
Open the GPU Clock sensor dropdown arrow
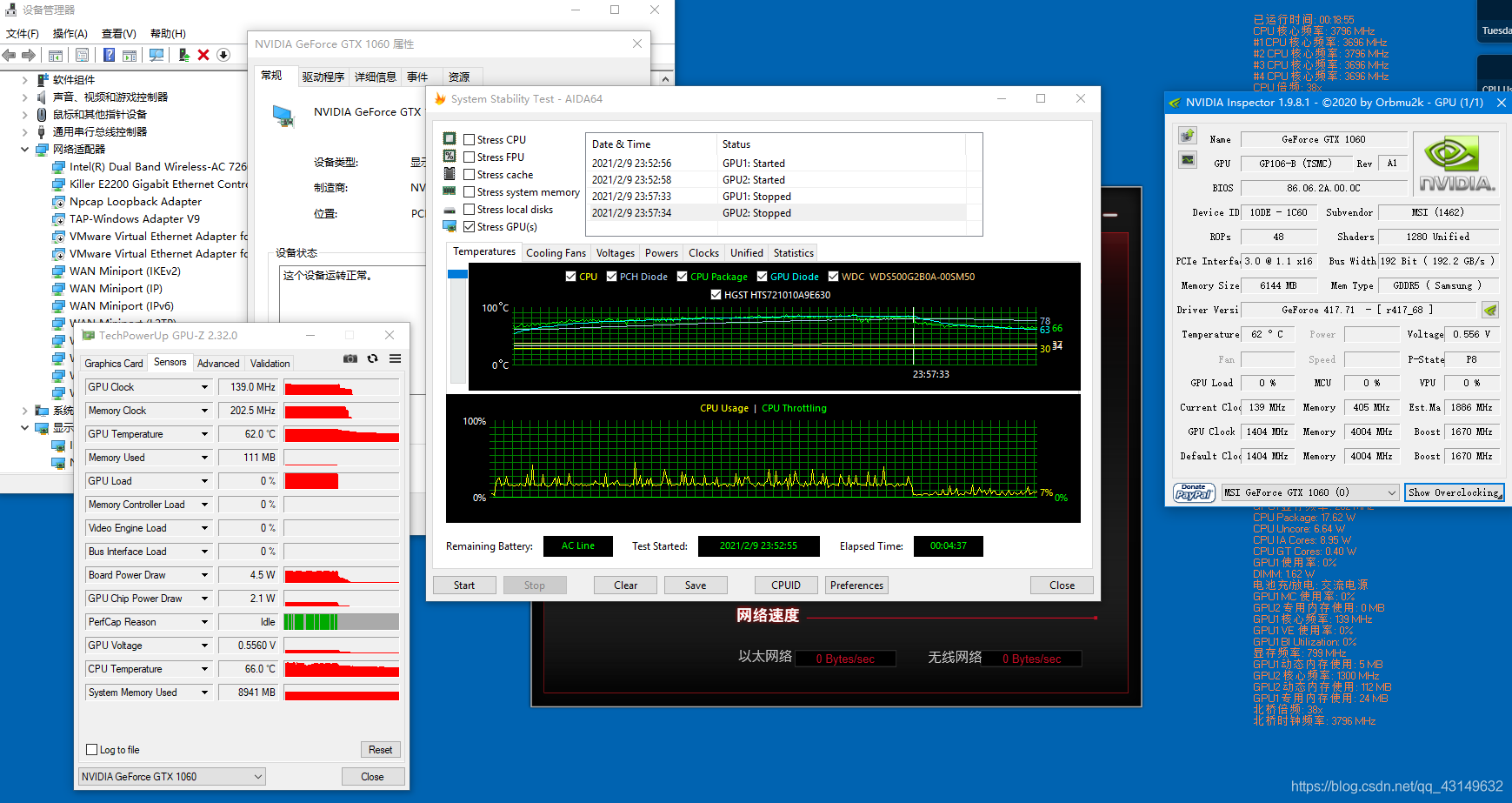pos(205,387)
